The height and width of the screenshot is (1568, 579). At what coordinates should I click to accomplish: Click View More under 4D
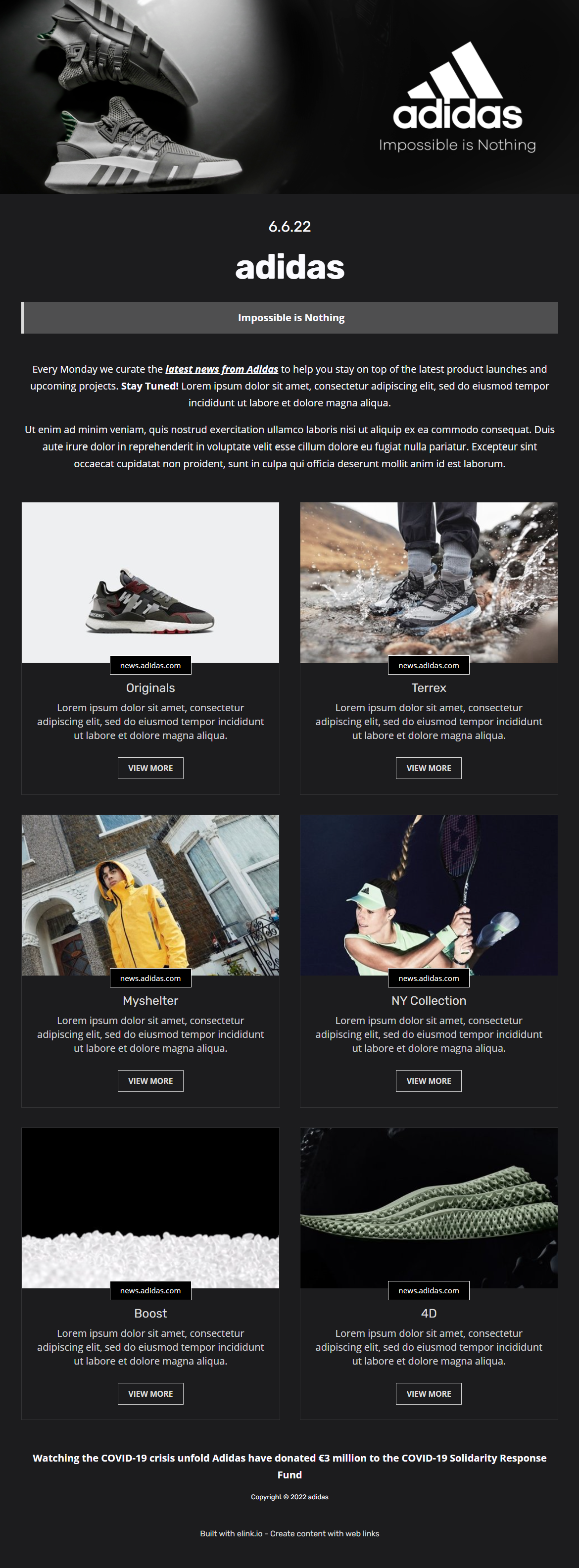(x=429, y=1394)
